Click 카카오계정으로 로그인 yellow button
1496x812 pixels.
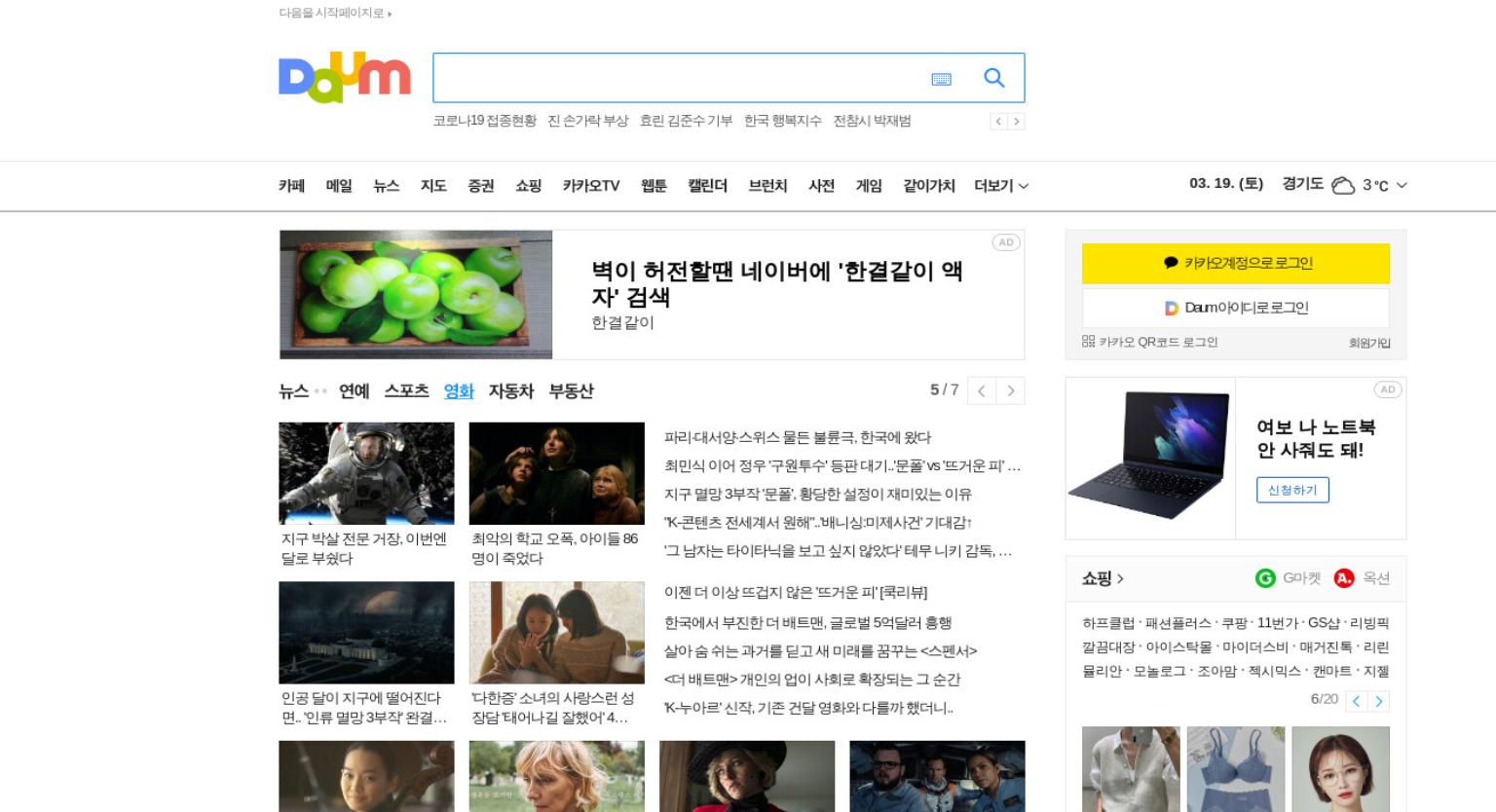pyautogui.click(x=1236, y=264)
